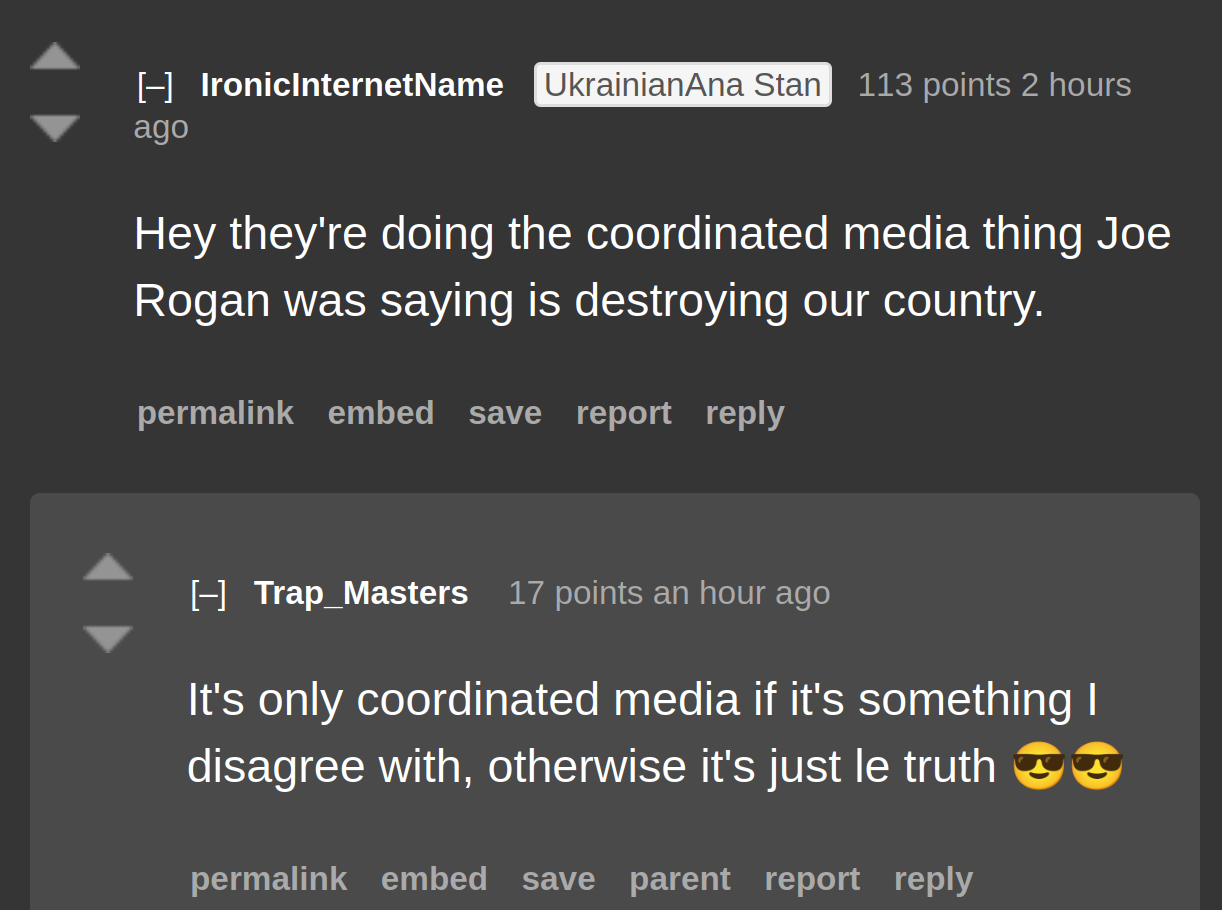Screen dimensions: 1222x910
Task: Open IronicInternetName's user profile
Action: click(x=352, y=85)
